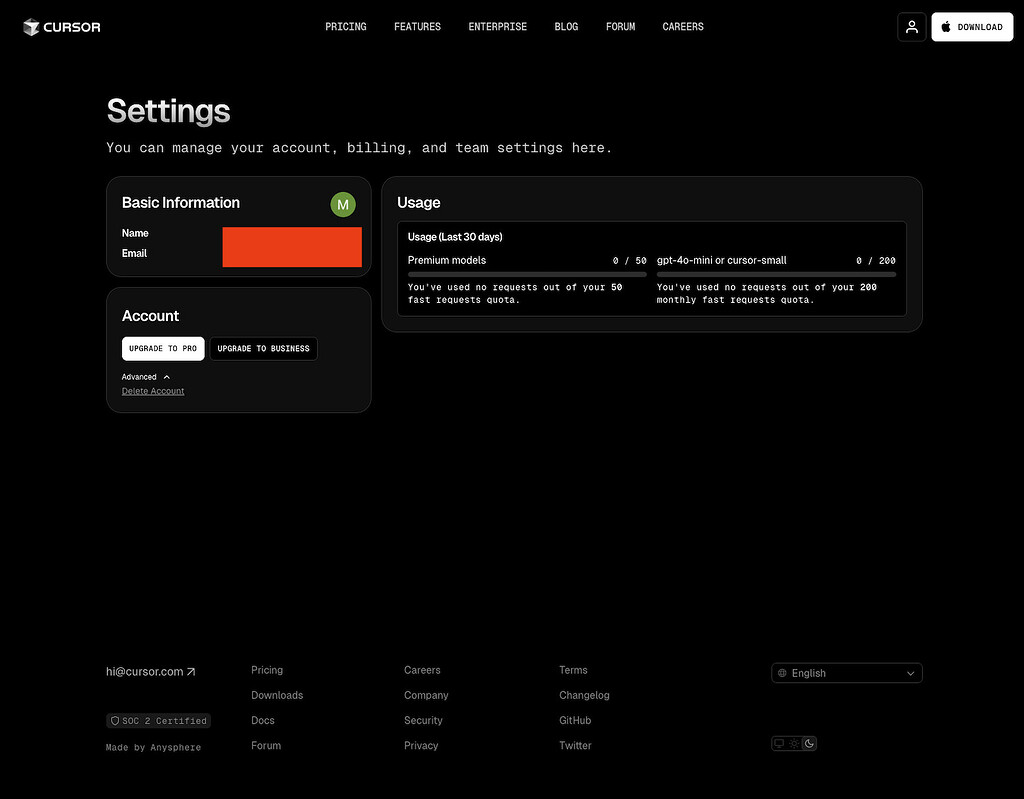The image size is (1024, 799).
Task: Open the PRICING menu item
Action: (346, 27)
